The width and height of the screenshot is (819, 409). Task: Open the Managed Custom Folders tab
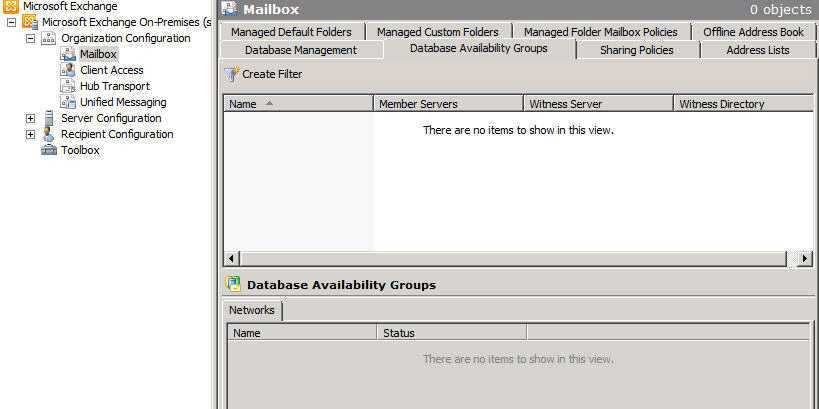tap(438, 32)
